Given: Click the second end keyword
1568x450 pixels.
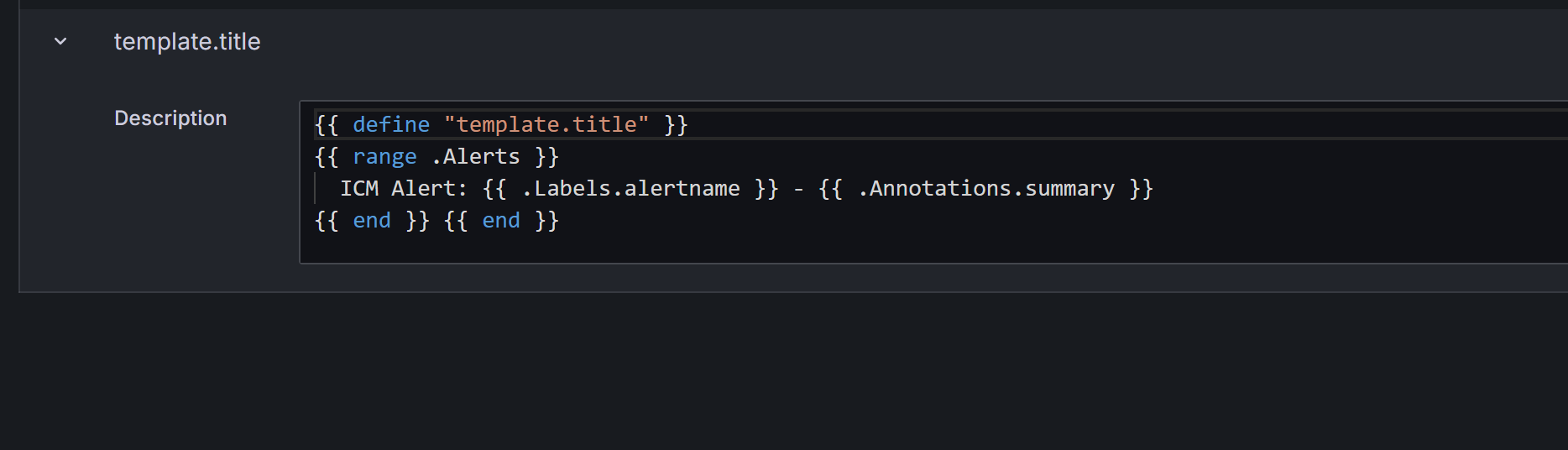Looking at the screenshot, I should (501, 221).
